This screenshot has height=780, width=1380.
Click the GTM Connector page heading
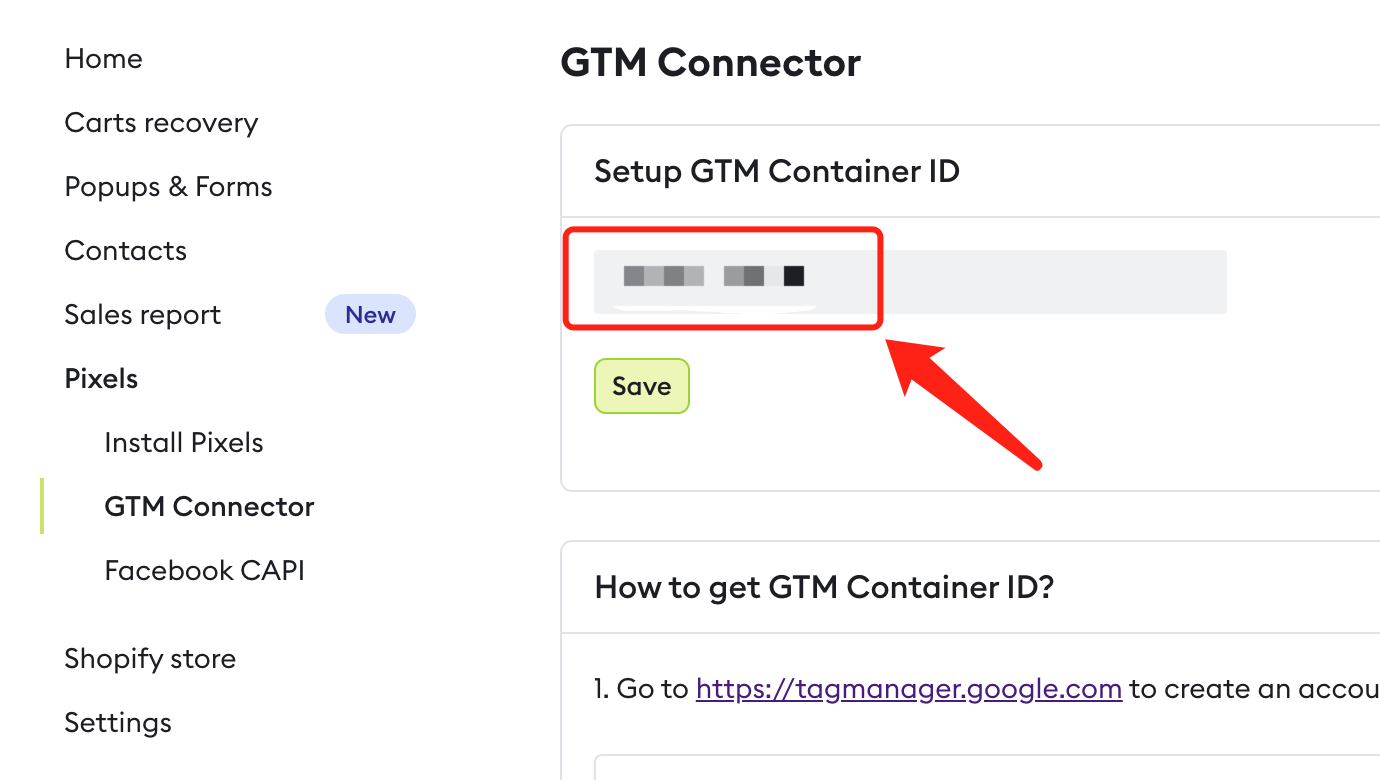pos(710,63)
